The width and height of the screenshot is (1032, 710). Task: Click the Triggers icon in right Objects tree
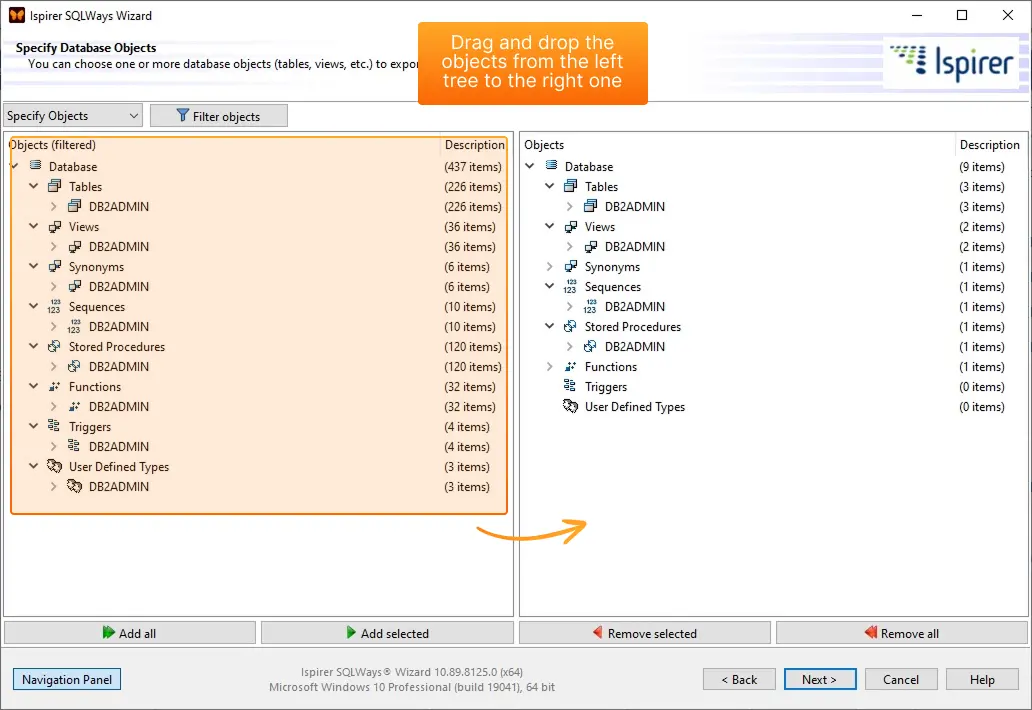(x=570, y=386)
